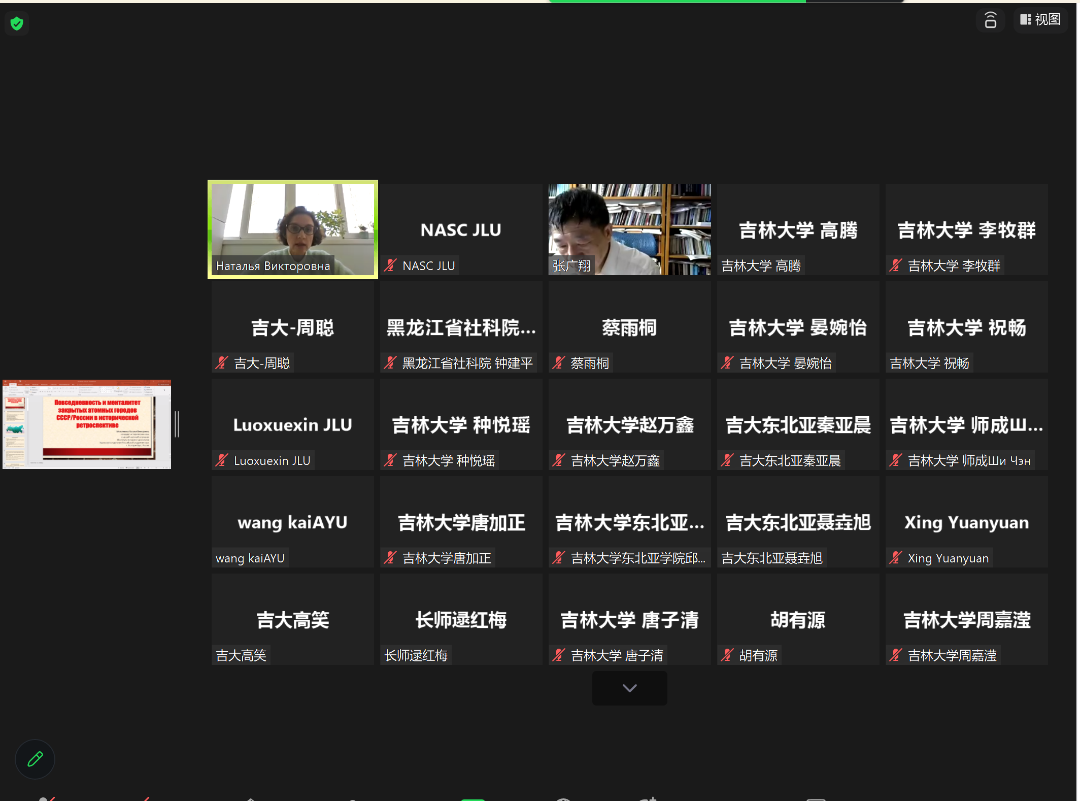Open the 视图 view layout dropdown
1080x801 pixels.
tap(1040, 19)
